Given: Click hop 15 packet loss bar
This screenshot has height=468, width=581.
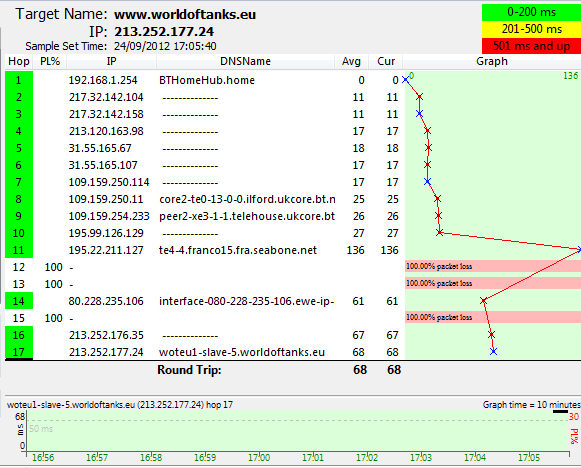Looking at the screenshot, I should 493,317.
